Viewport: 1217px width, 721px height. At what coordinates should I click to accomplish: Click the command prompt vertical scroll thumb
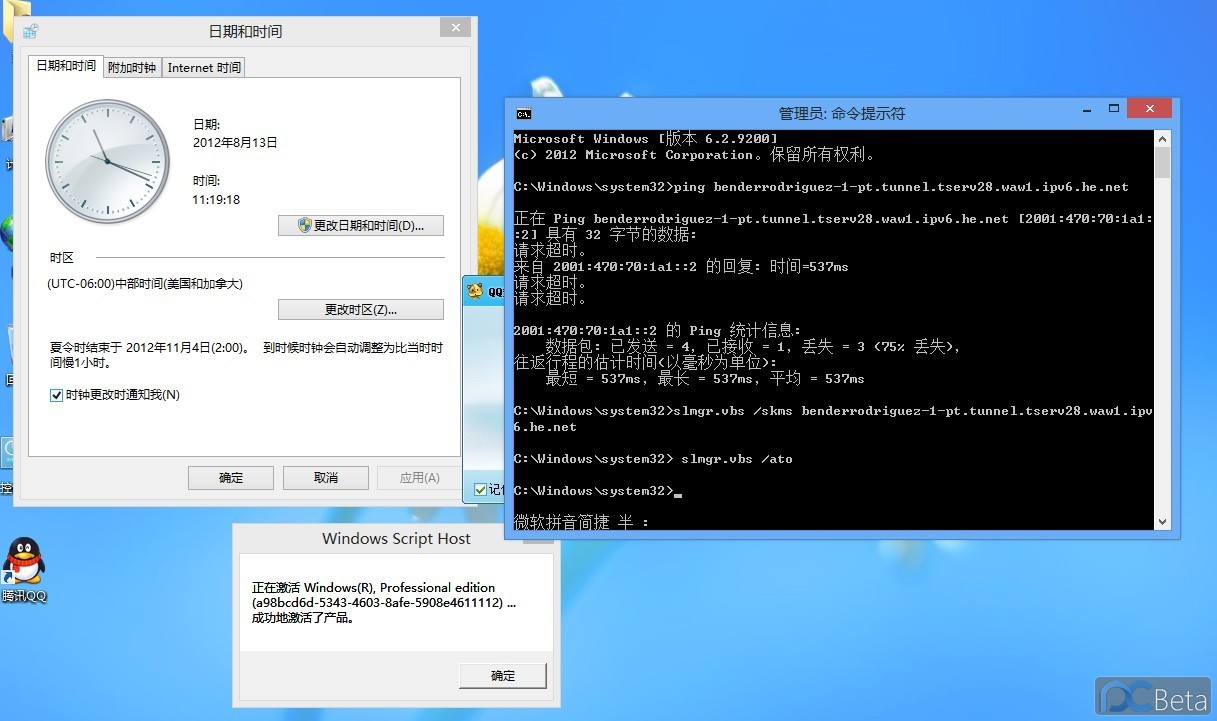[x=1162, y=163]
